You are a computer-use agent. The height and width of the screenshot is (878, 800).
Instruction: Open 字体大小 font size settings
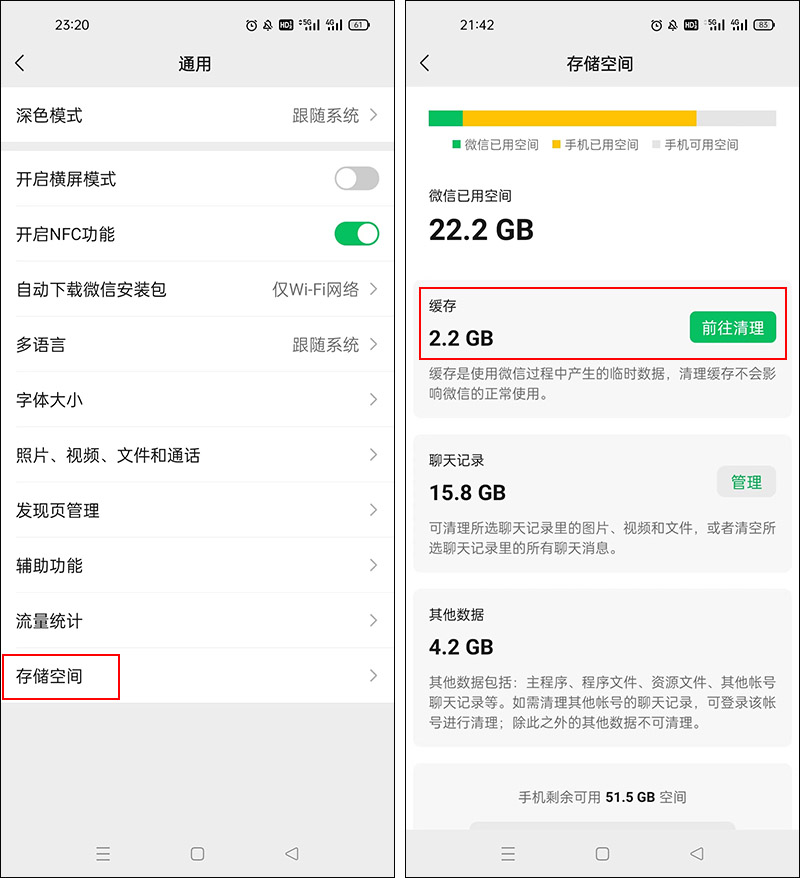tap(200, 399)
